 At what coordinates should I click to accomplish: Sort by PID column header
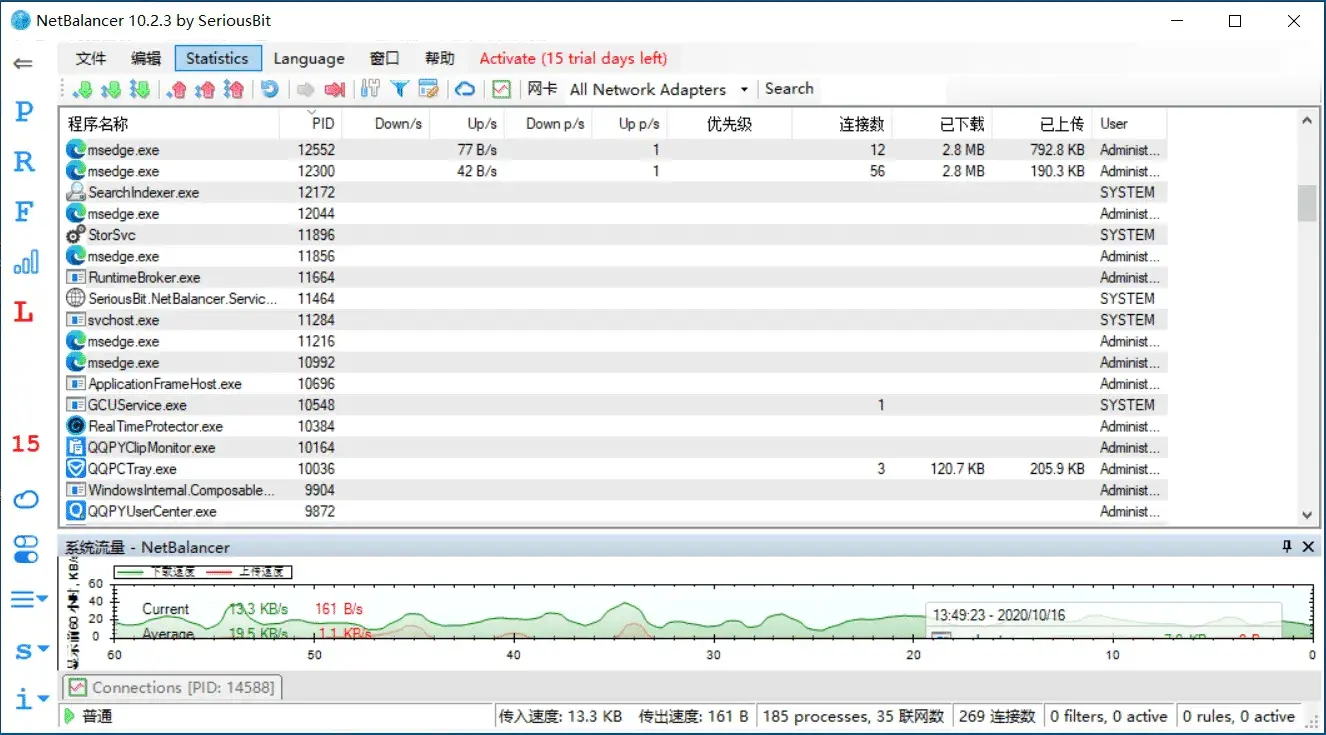click(310, 124)
